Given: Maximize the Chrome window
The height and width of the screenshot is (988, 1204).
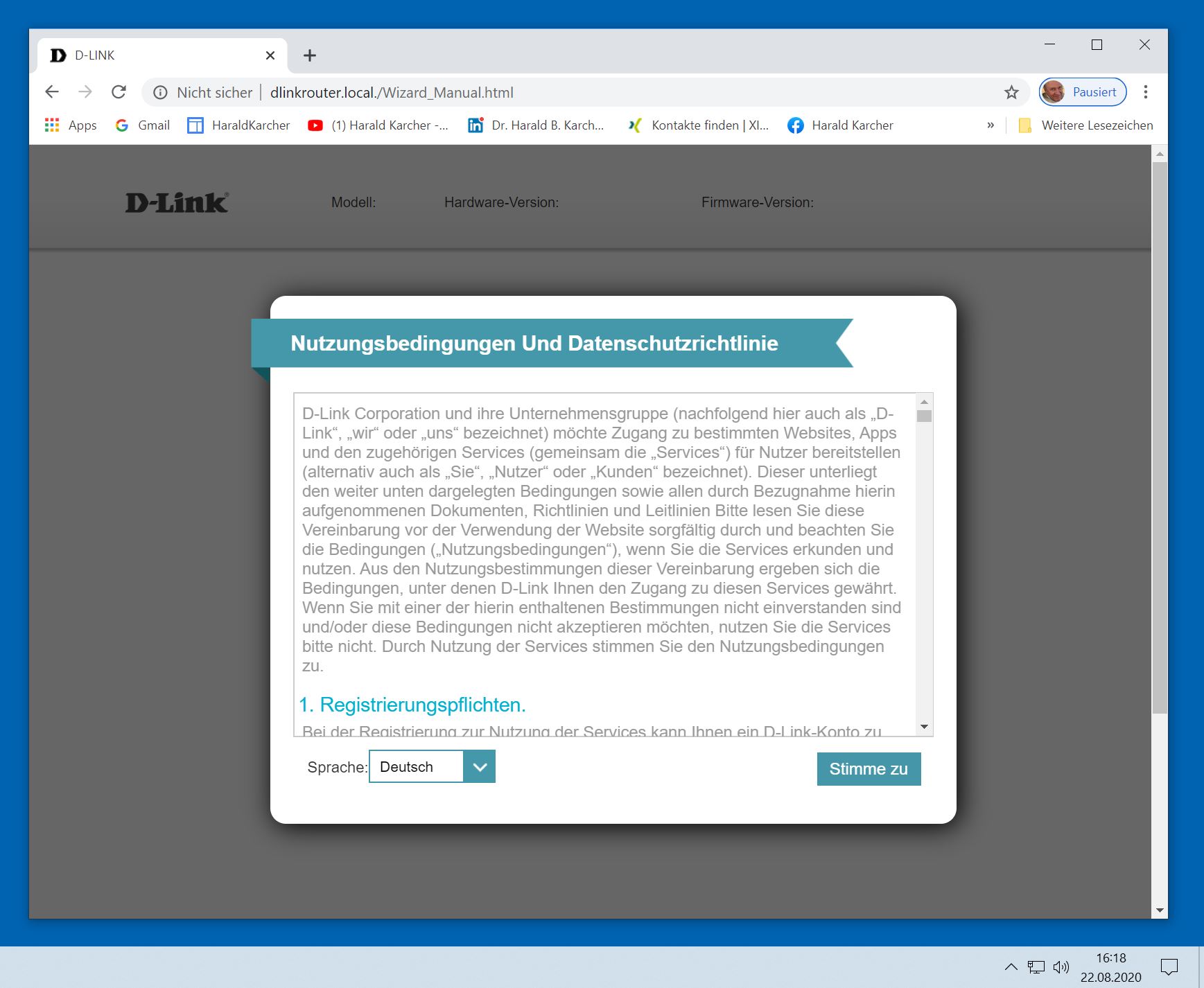Looking at the screenshot, I should pos(1097,45).
